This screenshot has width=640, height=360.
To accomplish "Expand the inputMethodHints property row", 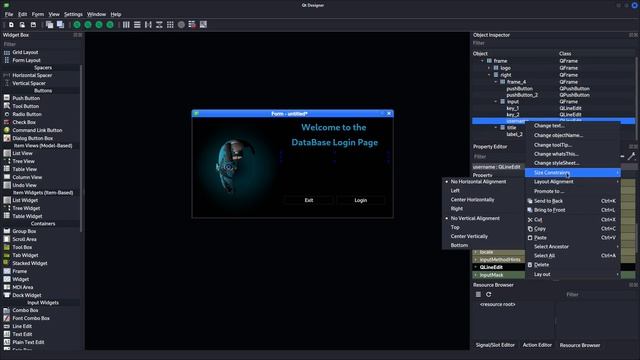I will click(x=476, y=260).
